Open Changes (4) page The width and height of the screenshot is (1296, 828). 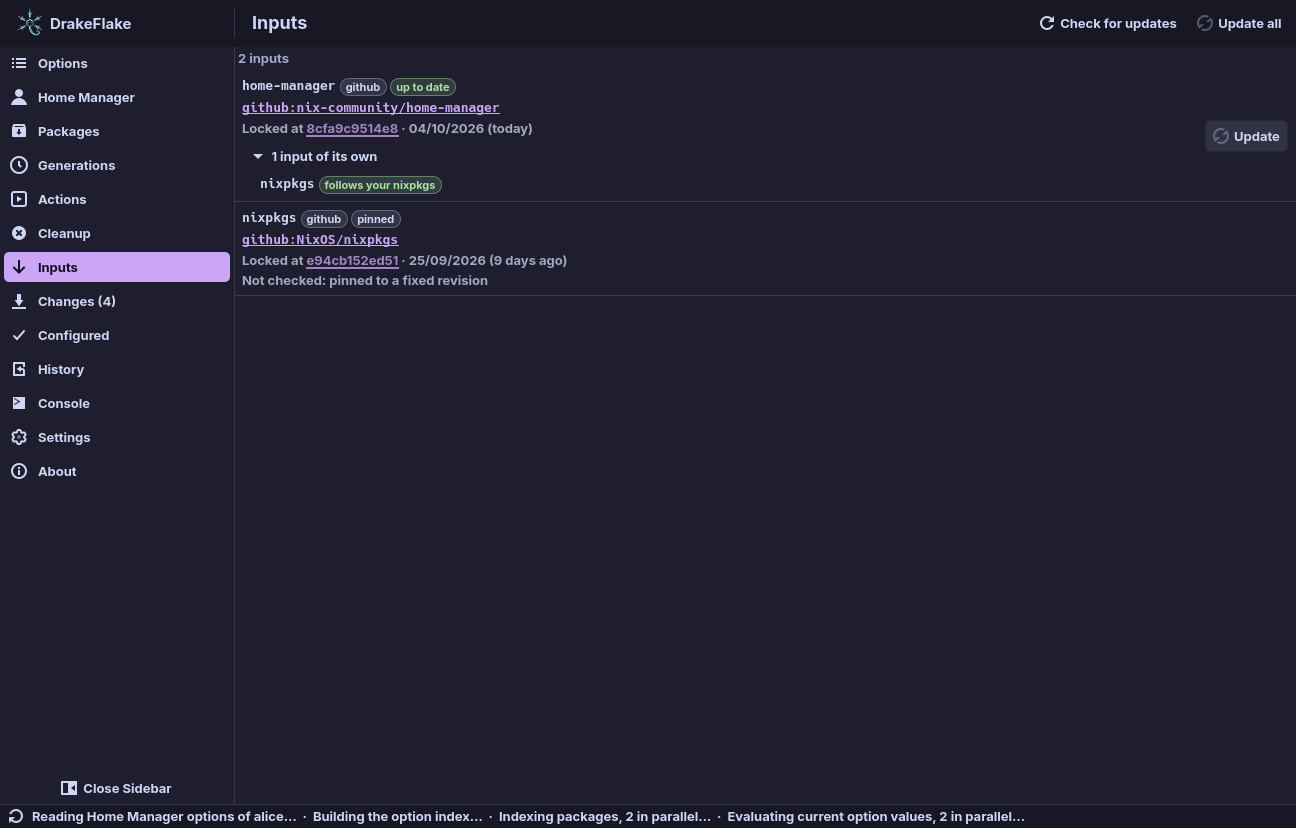(117, 301)
